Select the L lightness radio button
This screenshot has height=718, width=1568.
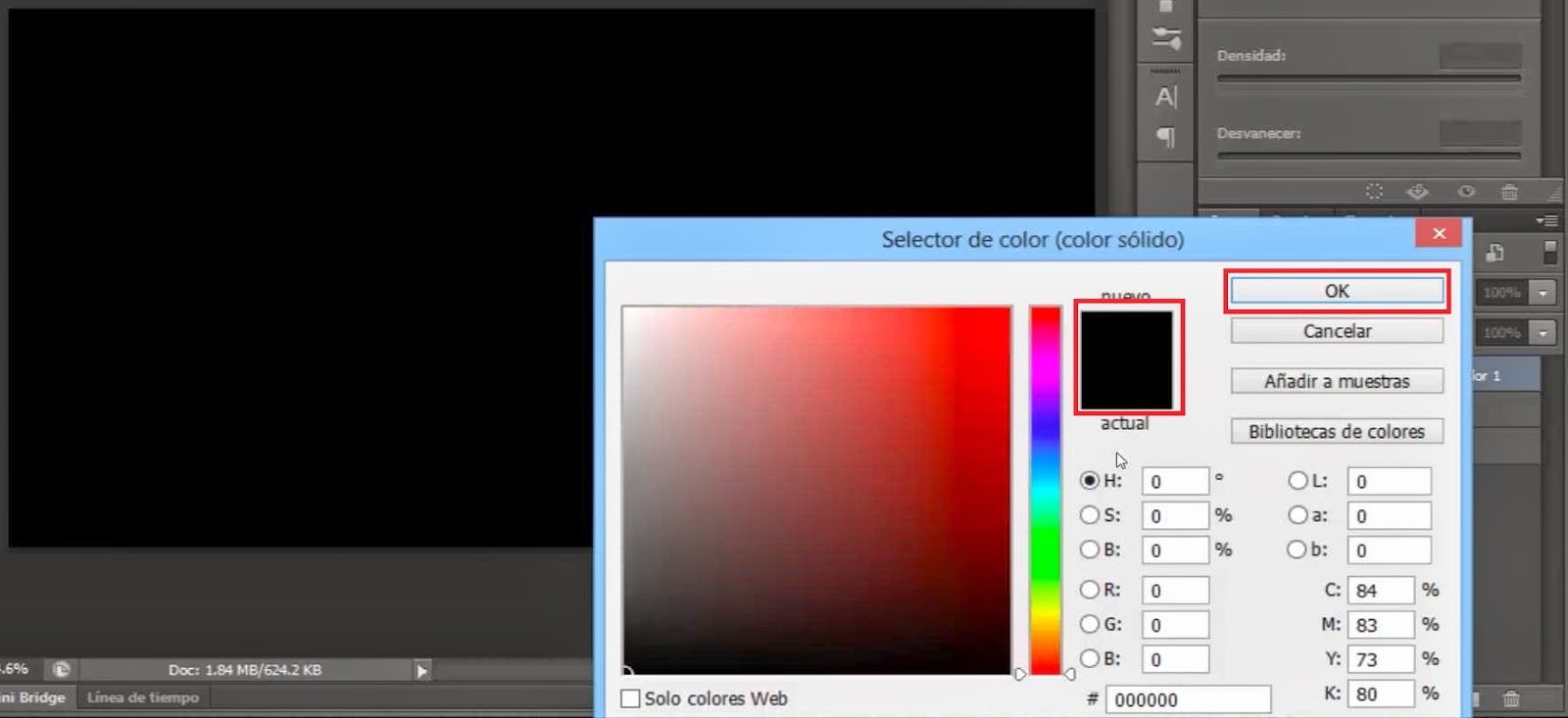coord(1298,480)
